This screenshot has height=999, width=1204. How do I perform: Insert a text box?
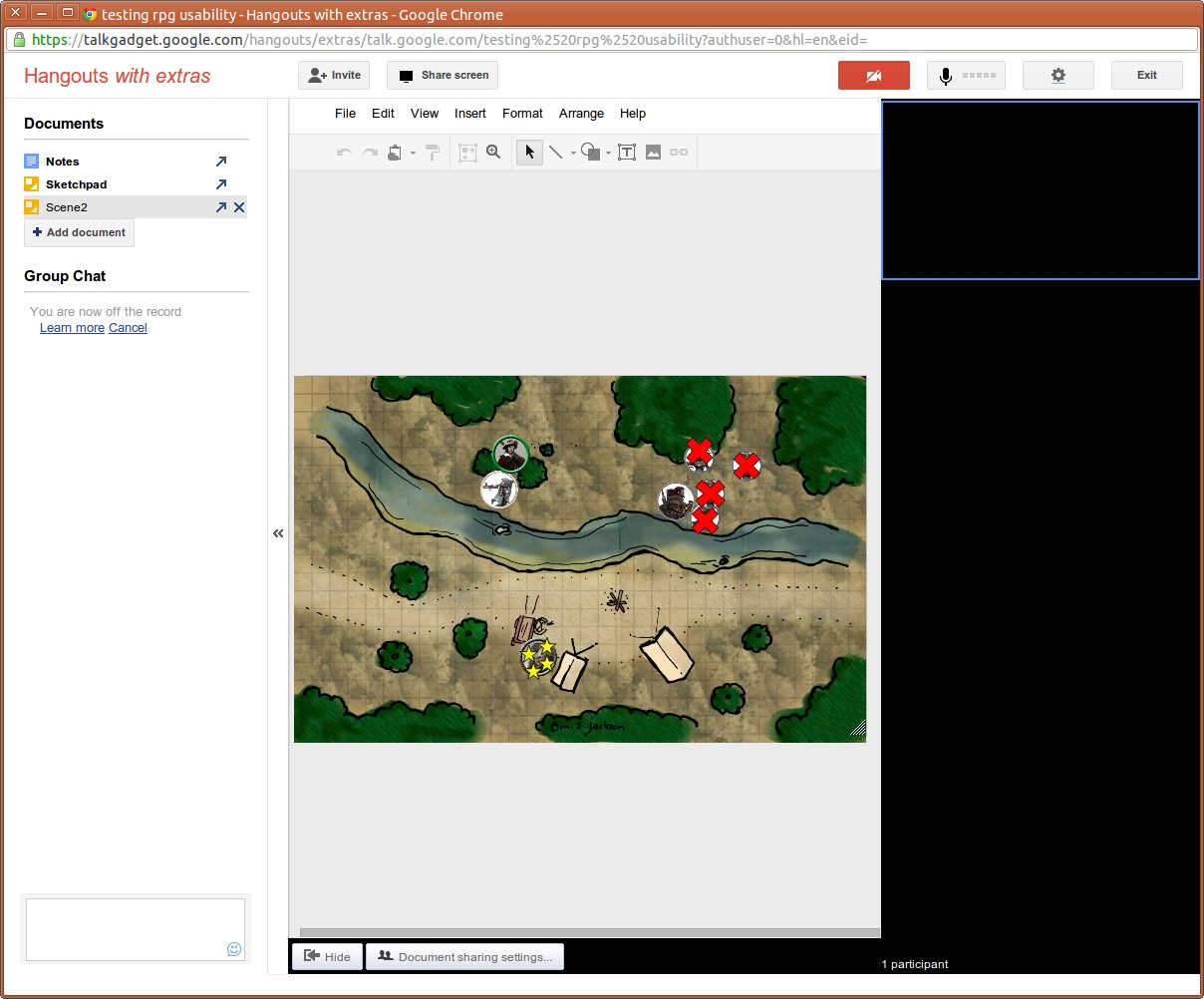(627, 152)
